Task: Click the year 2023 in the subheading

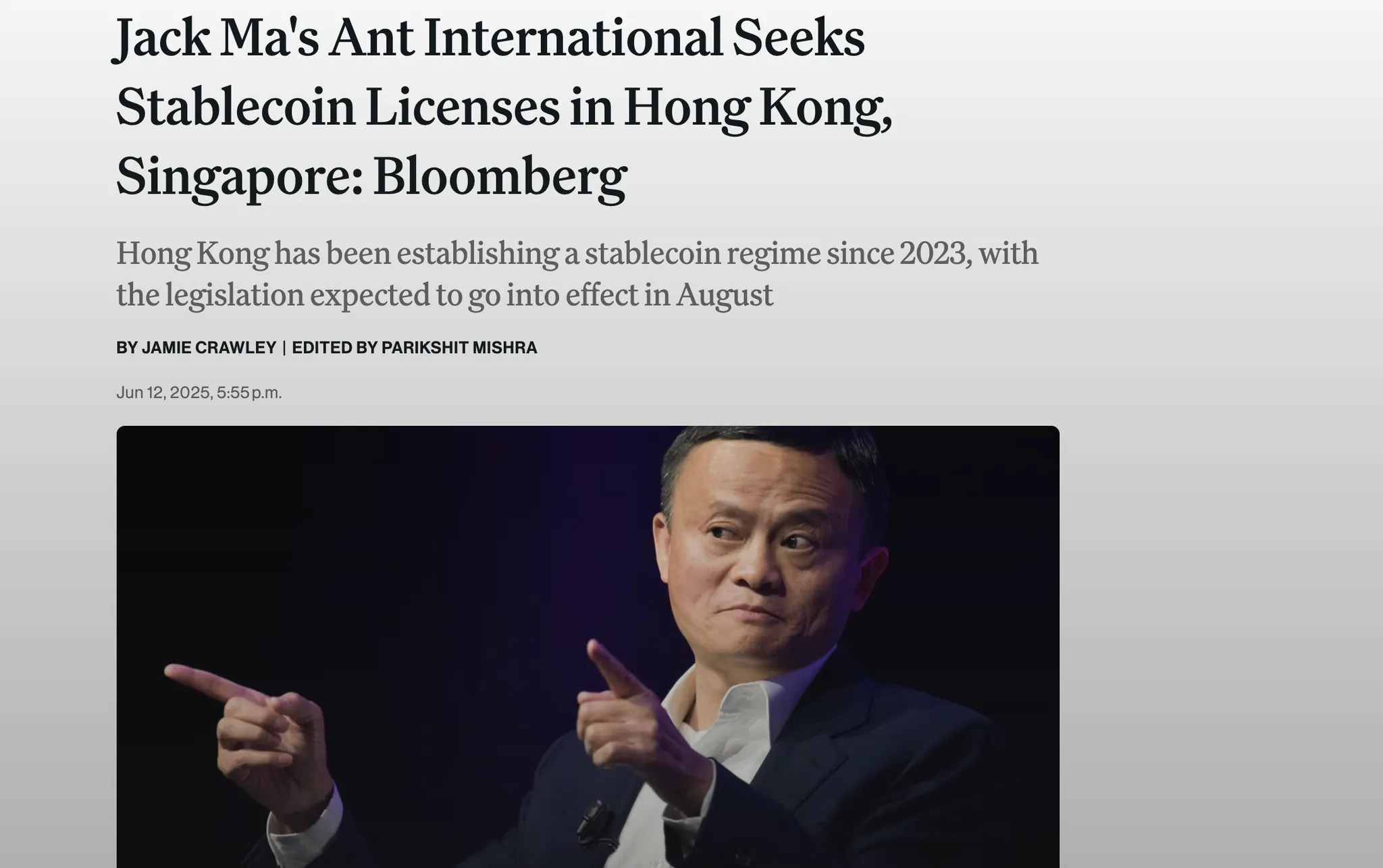Action: [x=935, y=253]
